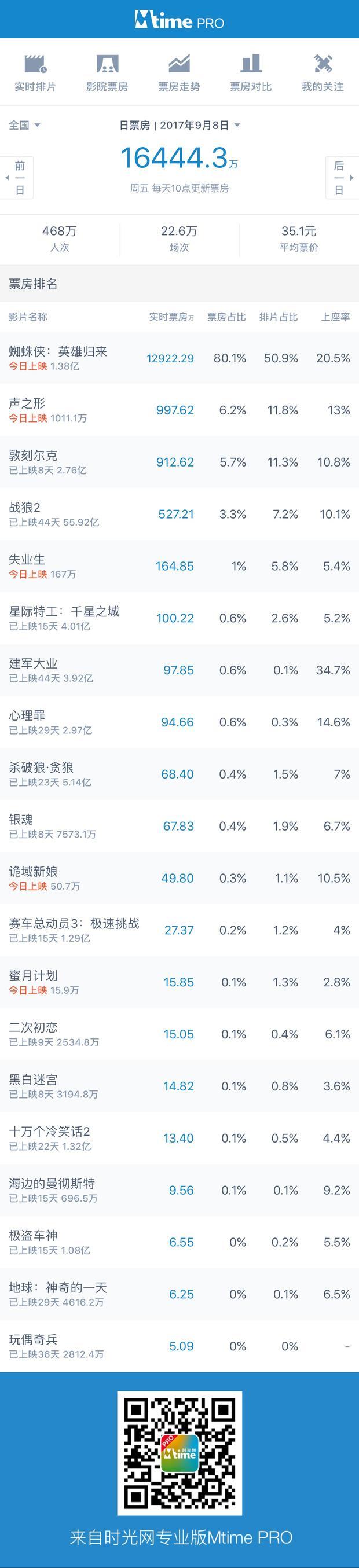Open 敦刻尔克 movie entry
This screenshot has width=359, height=1568.
tap(179, 462)
